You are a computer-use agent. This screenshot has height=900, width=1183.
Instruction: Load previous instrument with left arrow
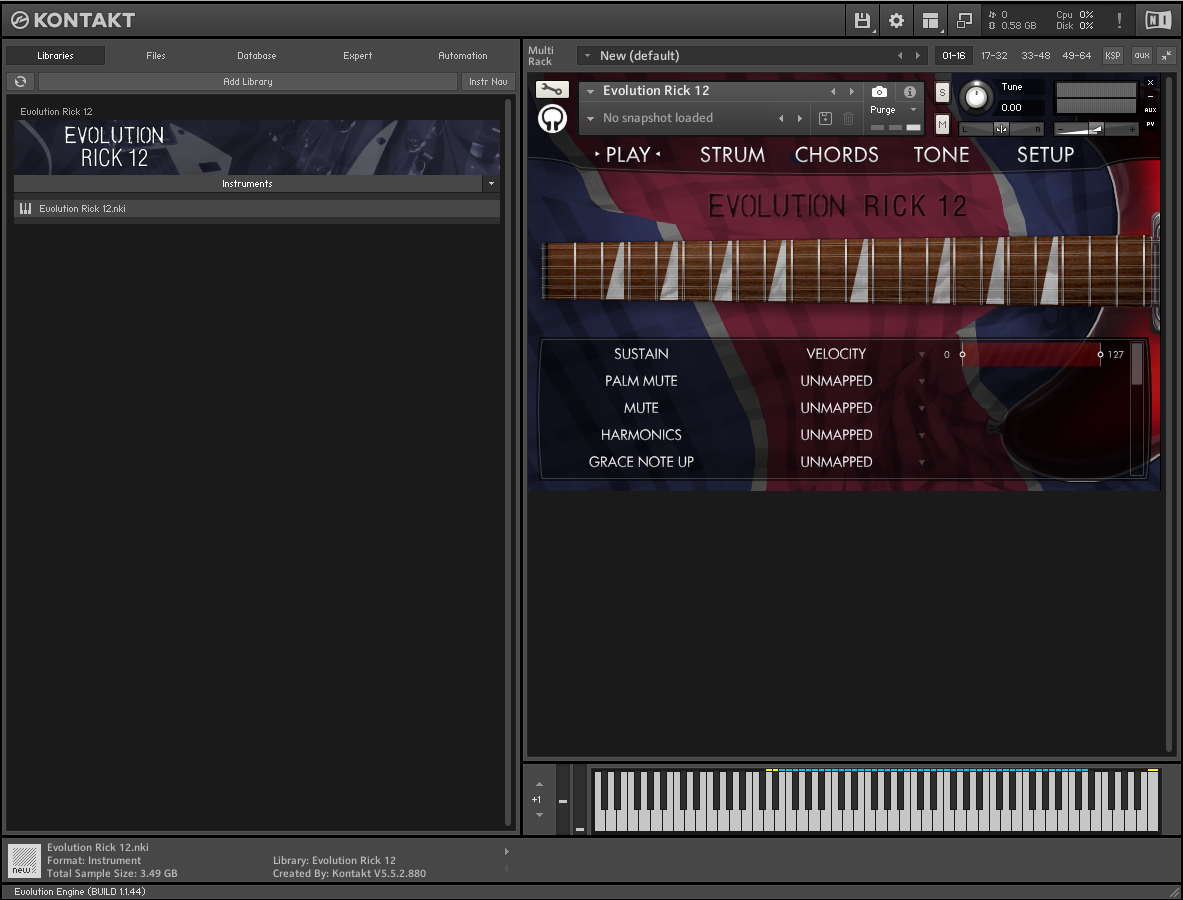[833, 91]
